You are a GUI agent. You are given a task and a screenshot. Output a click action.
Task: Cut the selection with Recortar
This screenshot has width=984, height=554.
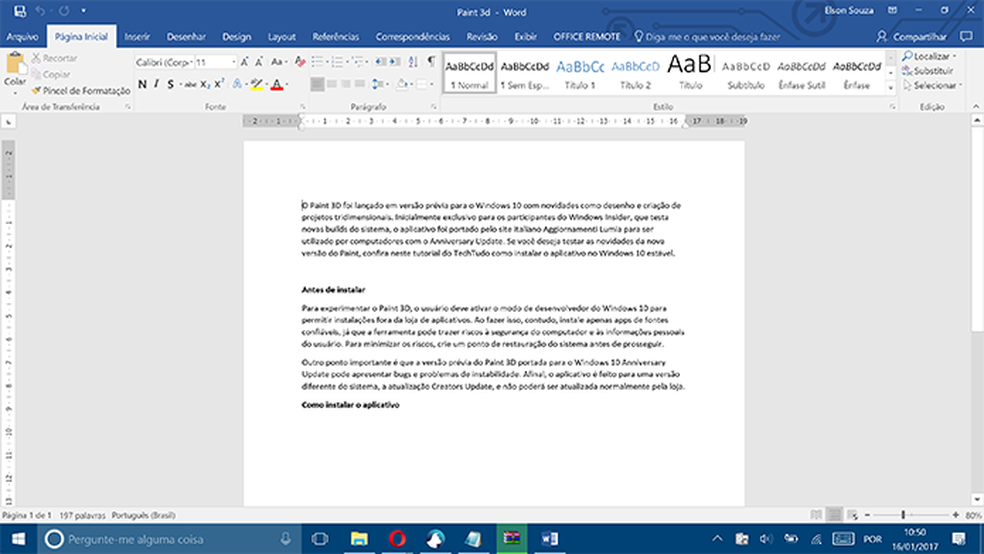[55, 58]
